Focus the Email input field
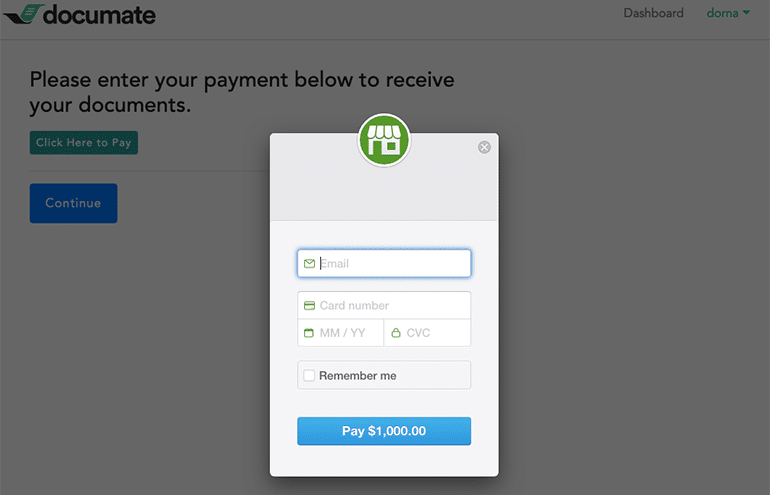This screenshot has height=495, width=770. click(x=384, y=264)
